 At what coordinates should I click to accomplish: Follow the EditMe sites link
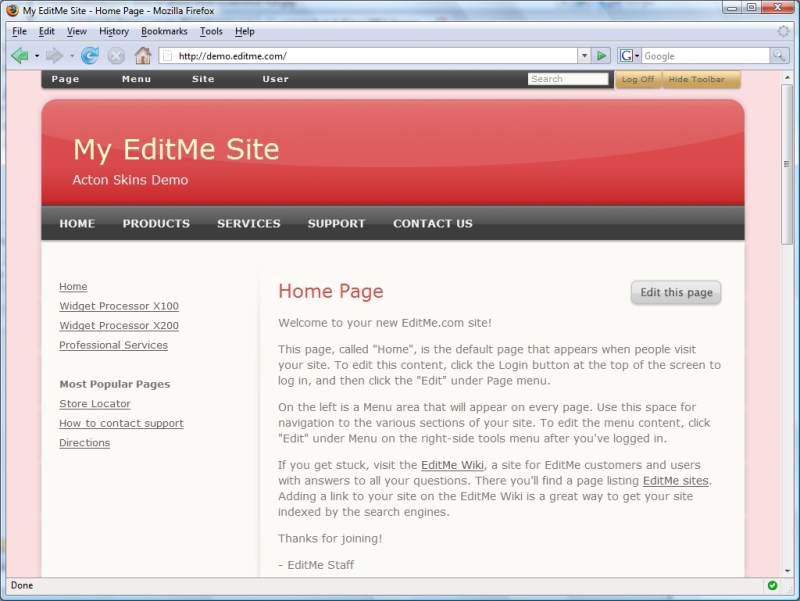[676, 481]
